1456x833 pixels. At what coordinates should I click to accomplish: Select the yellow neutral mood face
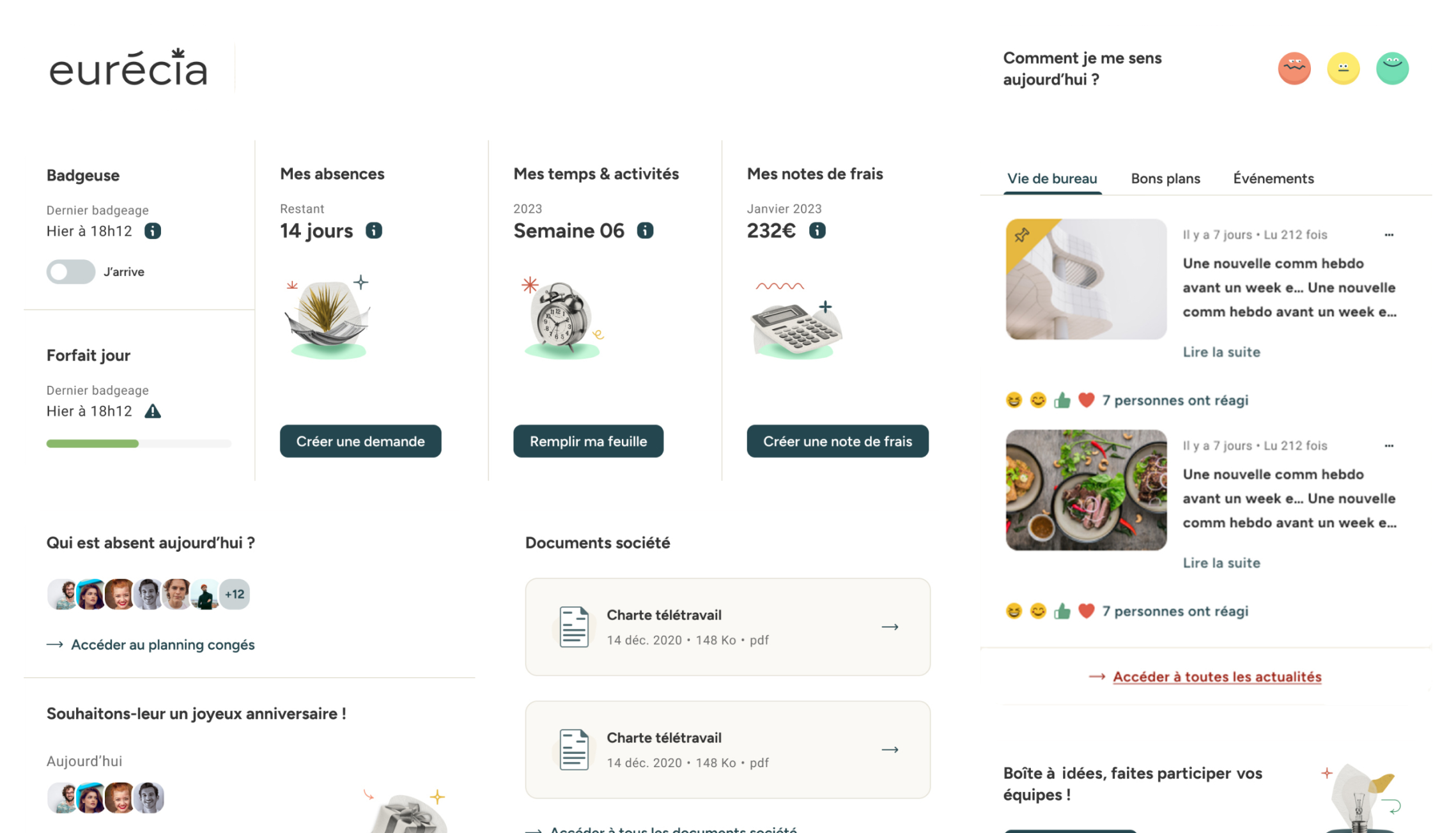(x=1343, y=68)
